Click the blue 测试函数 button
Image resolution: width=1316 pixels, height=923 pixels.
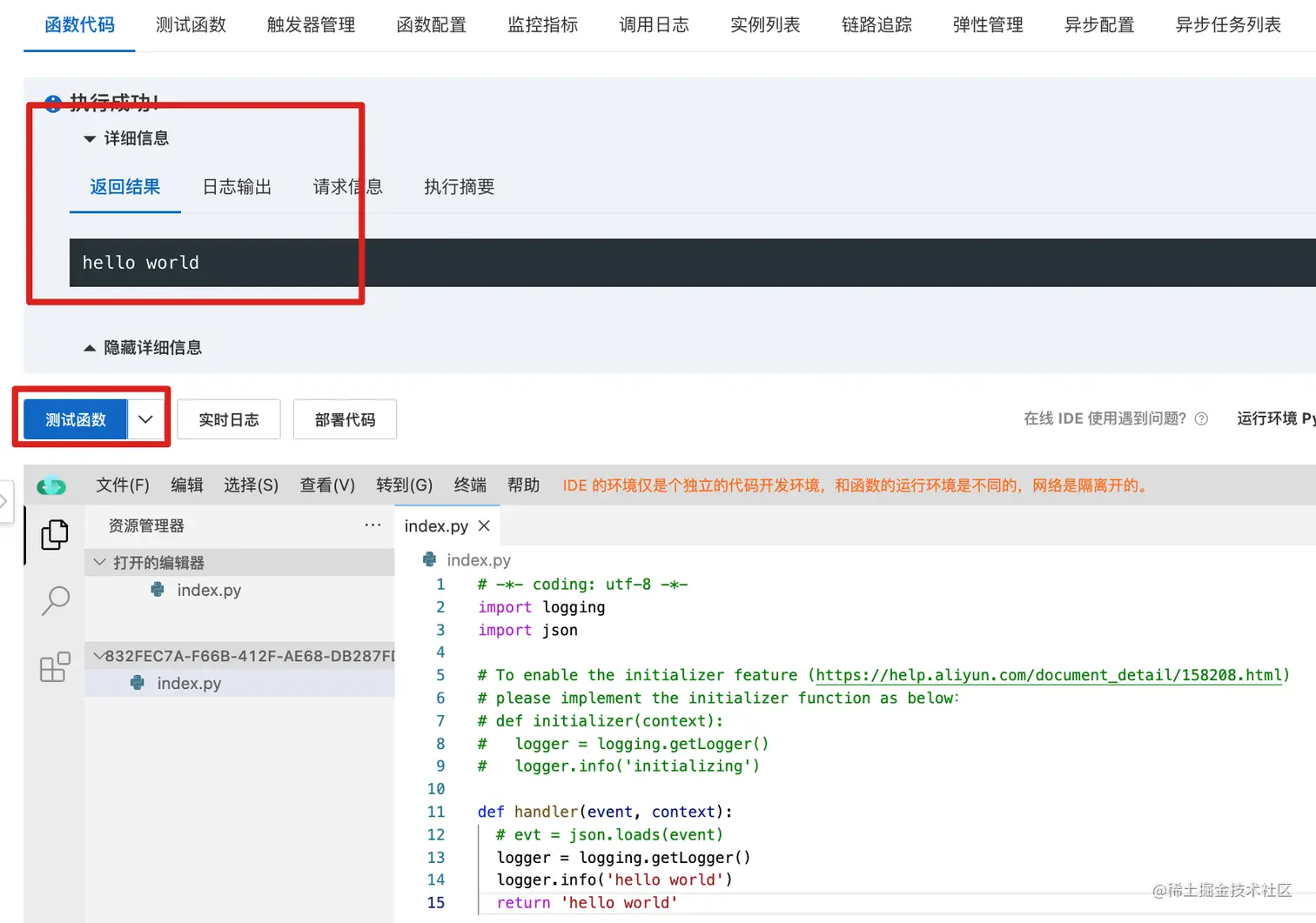click(x=75, y=419)
